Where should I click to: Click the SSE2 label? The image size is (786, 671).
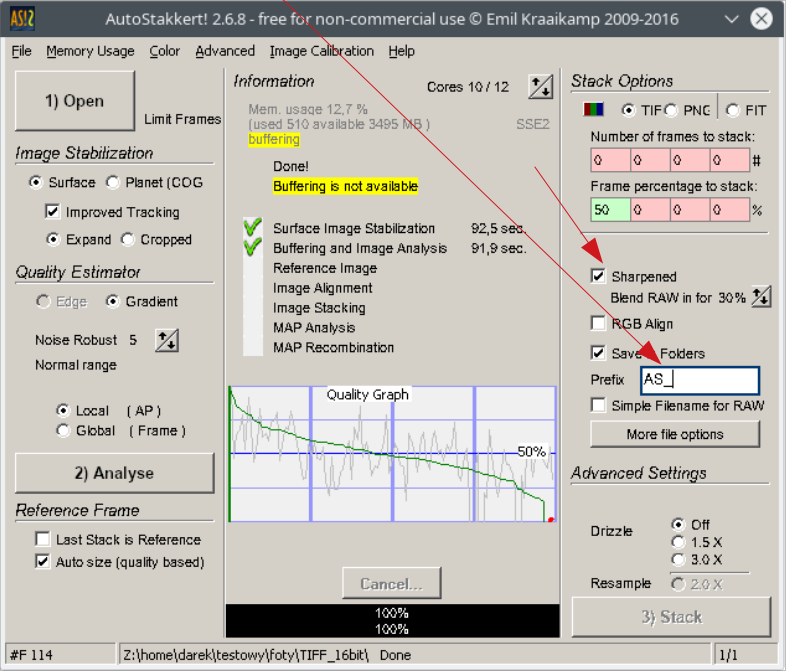[x=533, y=124]
